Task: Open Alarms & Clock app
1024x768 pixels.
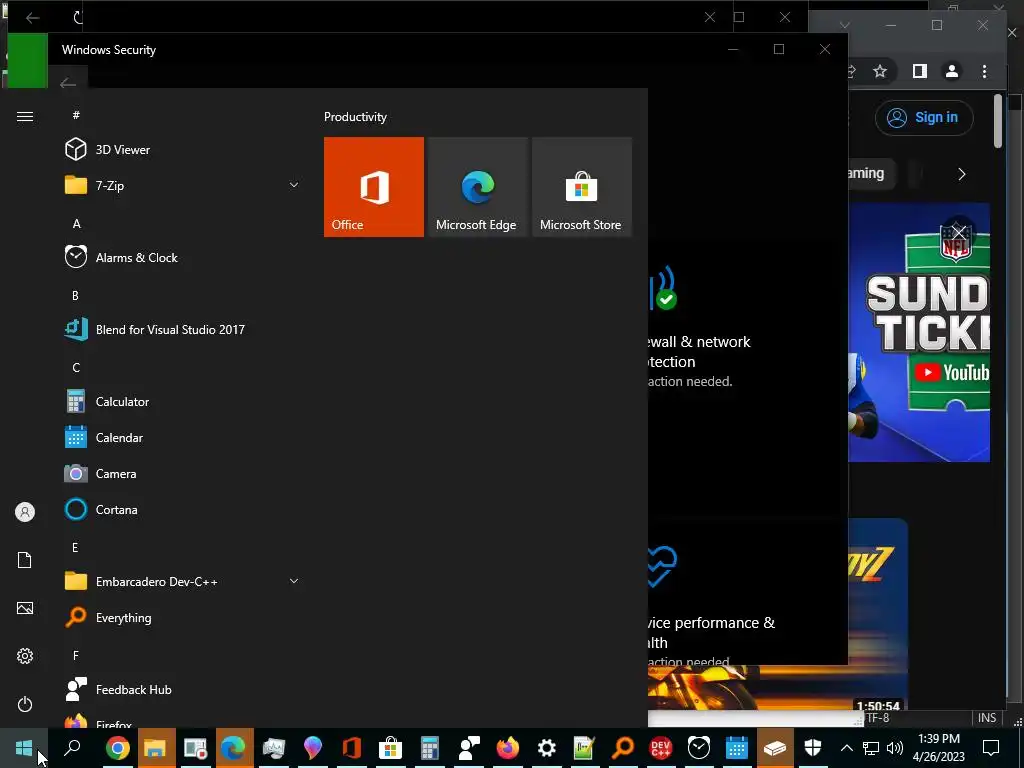Action: (x=136, y=257)
